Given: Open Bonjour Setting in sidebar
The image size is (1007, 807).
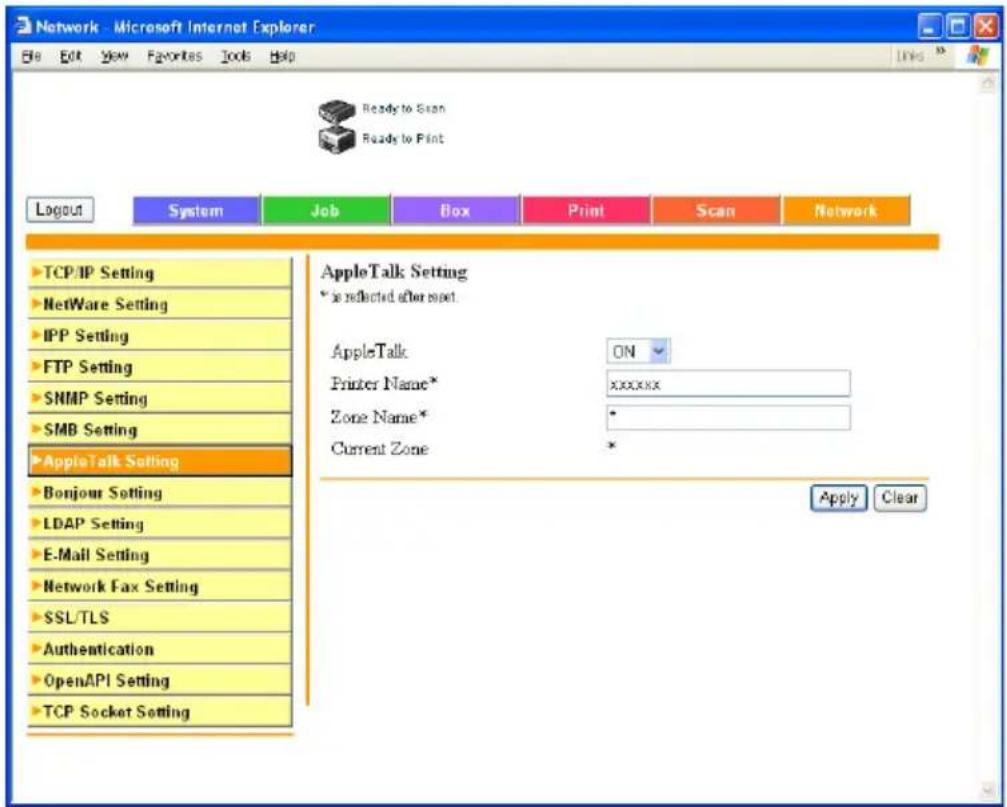Looking at the screenshot, I should (160, 493).
